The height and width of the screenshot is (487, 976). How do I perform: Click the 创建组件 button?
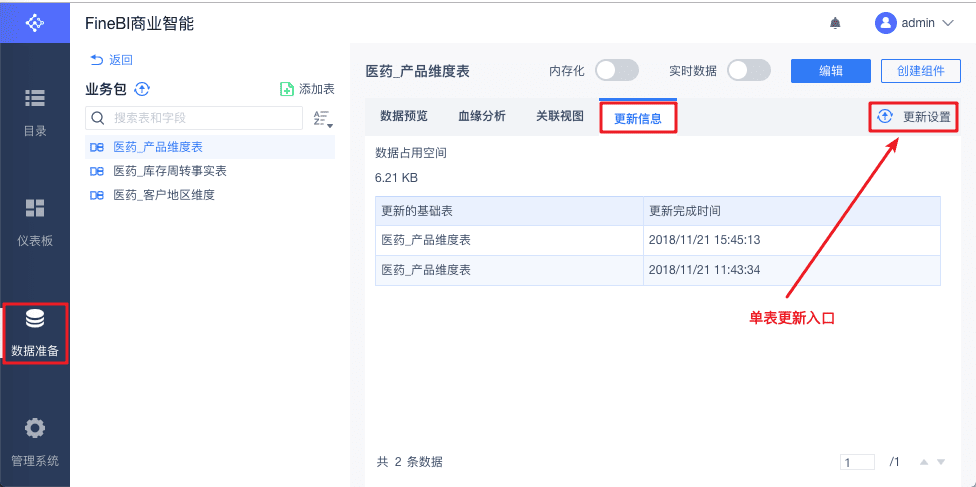pos(920,70)
